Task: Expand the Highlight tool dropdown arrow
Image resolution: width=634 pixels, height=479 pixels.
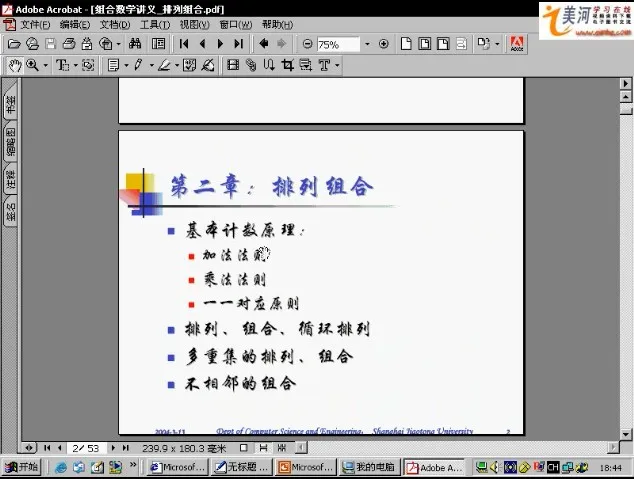Action: pos(177,65)
